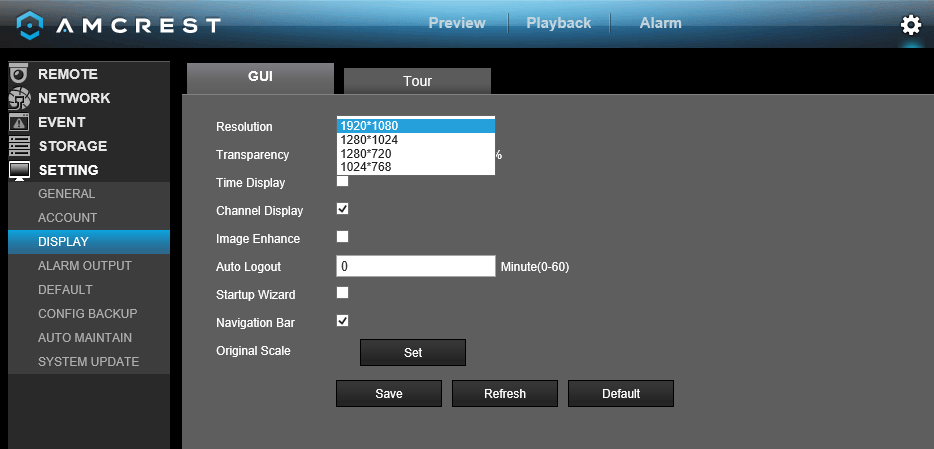Click the Auto Logout minutes field
The height and width of the screenshot is (449, 934).
416,266
